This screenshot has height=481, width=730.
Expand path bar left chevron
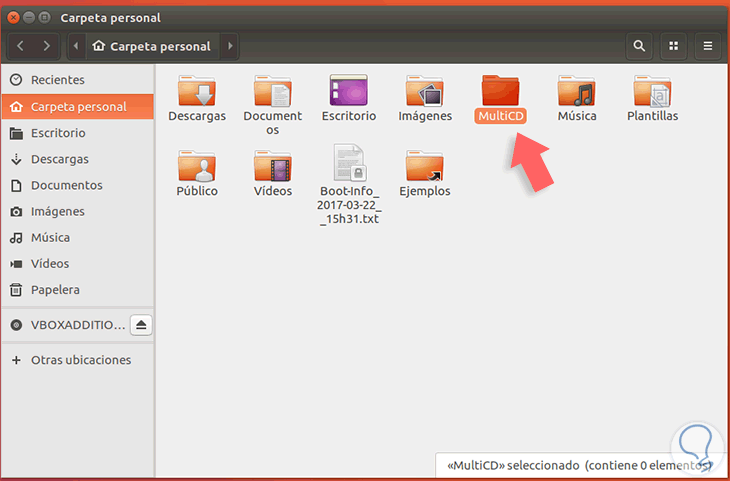[76, 46]
